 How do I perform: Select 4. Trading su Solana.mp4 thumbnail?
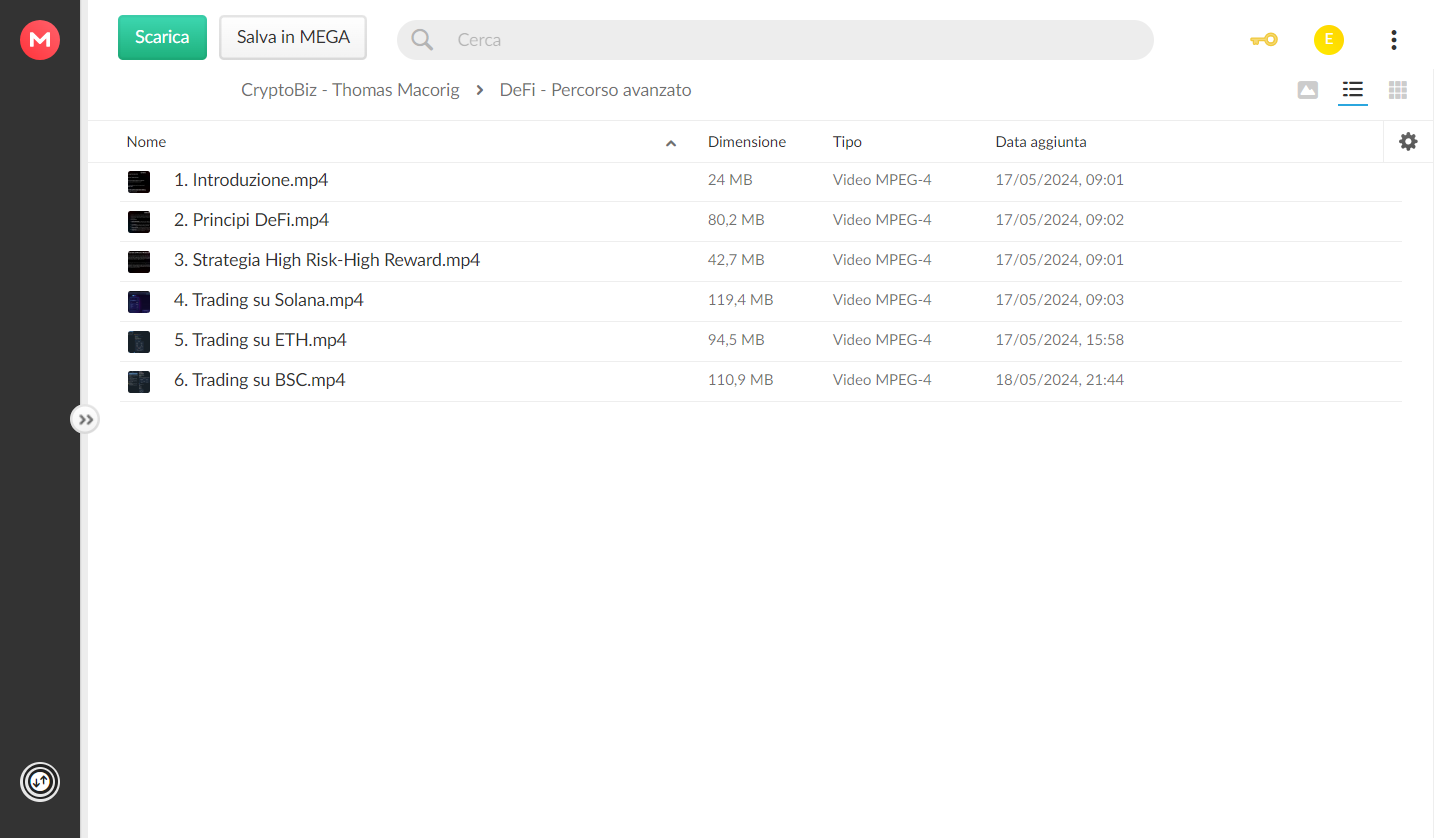point(139,301)
